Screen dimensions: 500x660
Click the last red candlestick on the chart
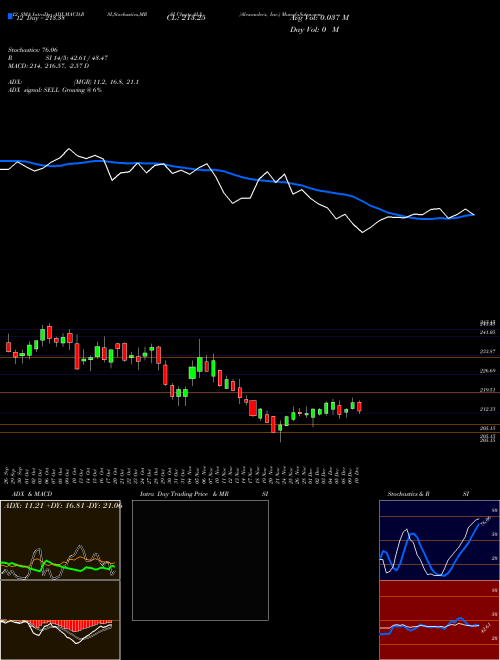click(359, 407)
